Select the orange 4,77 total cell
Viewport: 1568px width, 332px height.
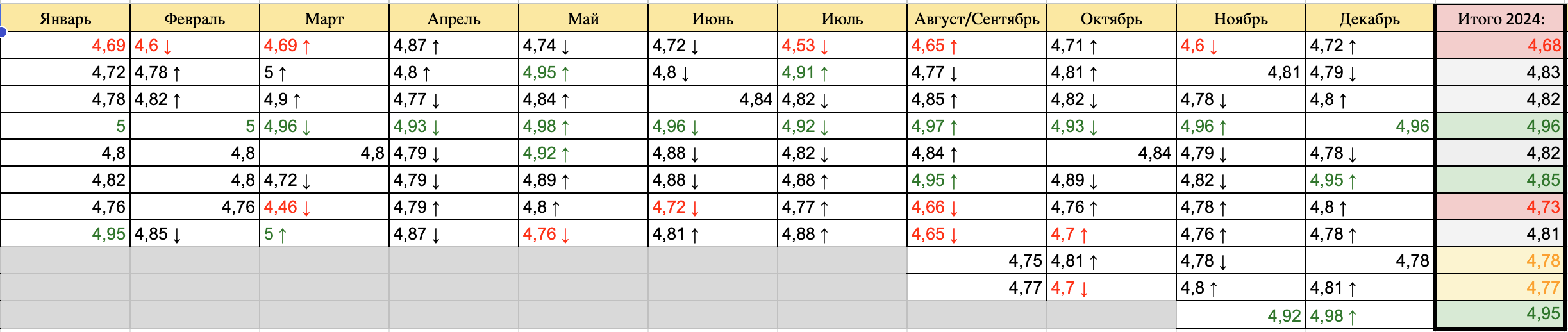pyautogui.click(x=1500, y=288)
